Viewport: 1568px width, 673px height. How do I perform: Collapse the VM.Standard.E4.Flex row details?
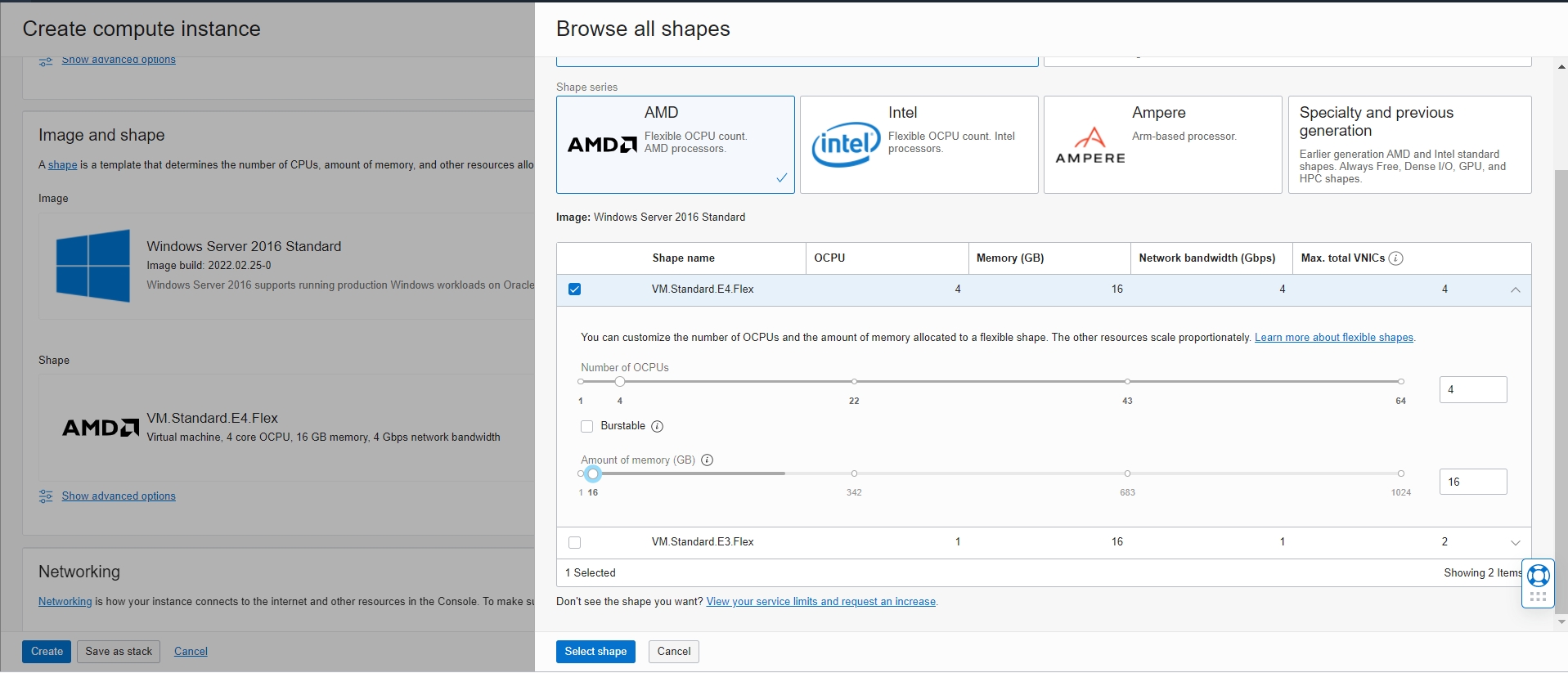(x=1515, y=289)
